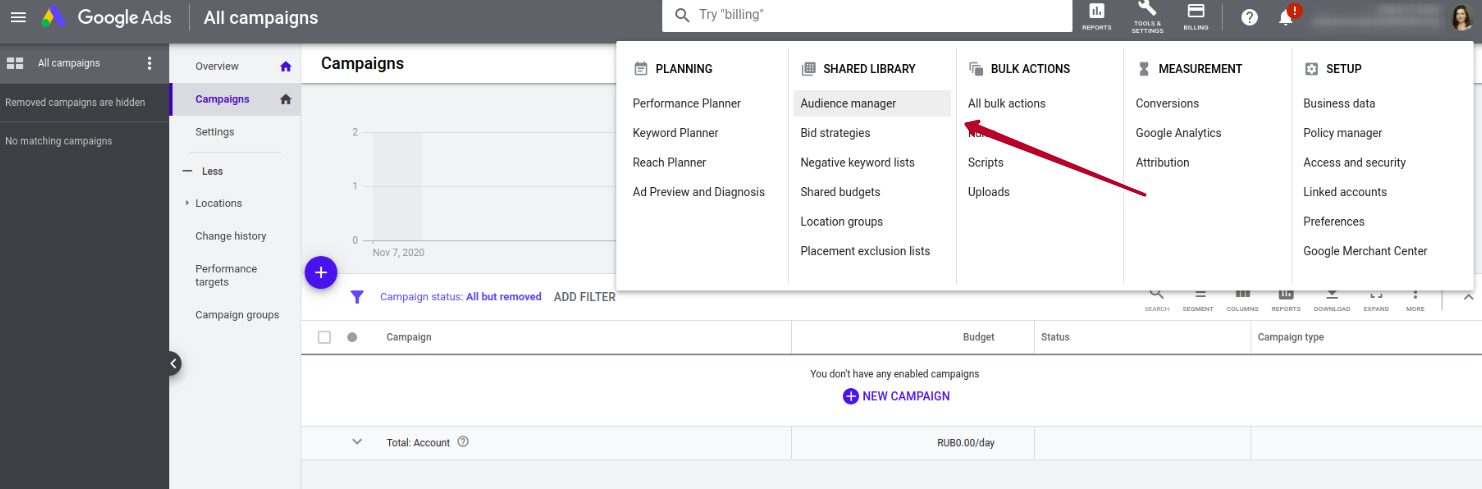Image resolution: width=1482 pixels, height=489 pixels.
Task: Open Attribution under Measurement
Action: click(1162, 162)
